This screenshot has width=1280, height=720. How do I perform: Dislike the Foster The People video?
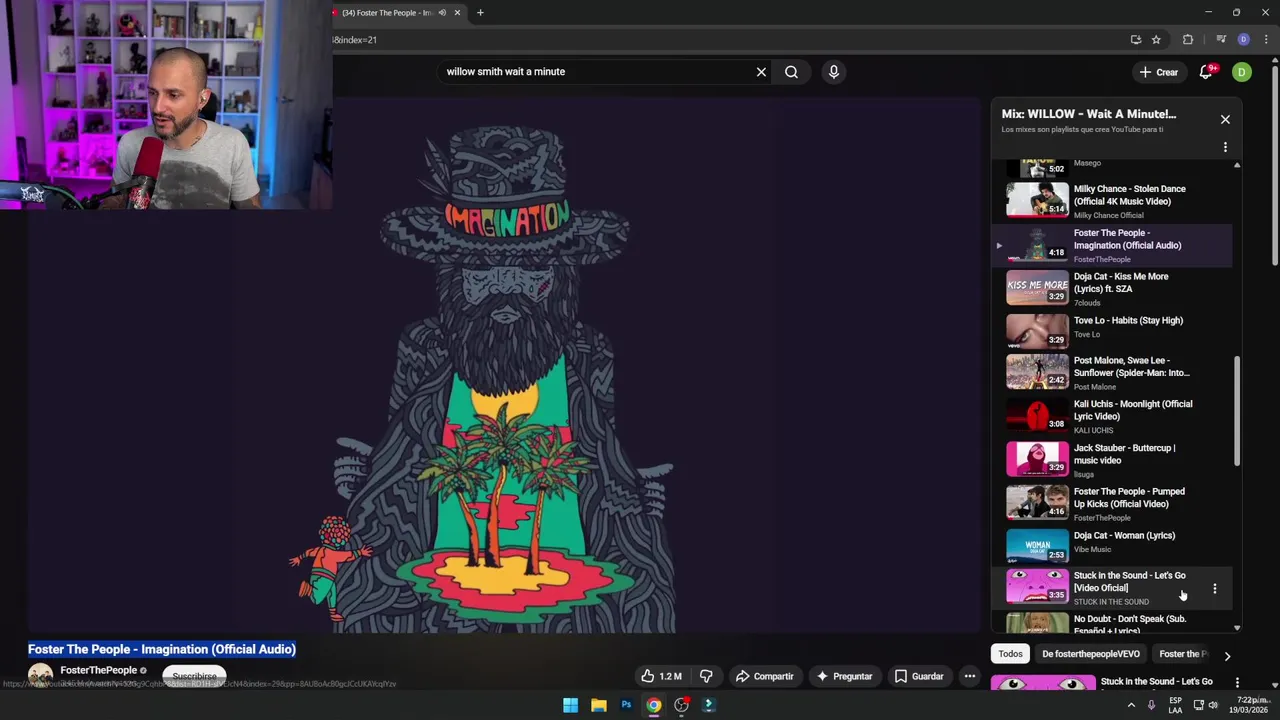[x=706, y=676]
